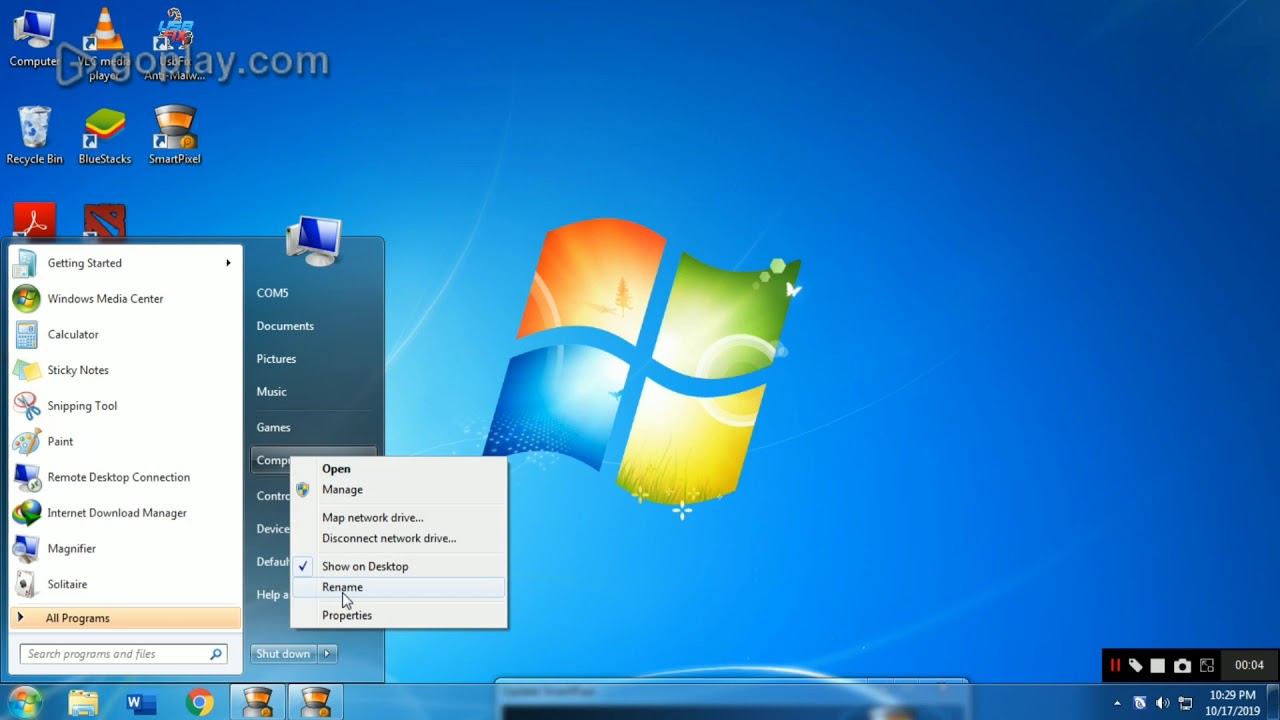Click the taskbar clock showing 10:29 PM
Image resolution: width=1280 pixels, height=720 pixels.
1233,703
